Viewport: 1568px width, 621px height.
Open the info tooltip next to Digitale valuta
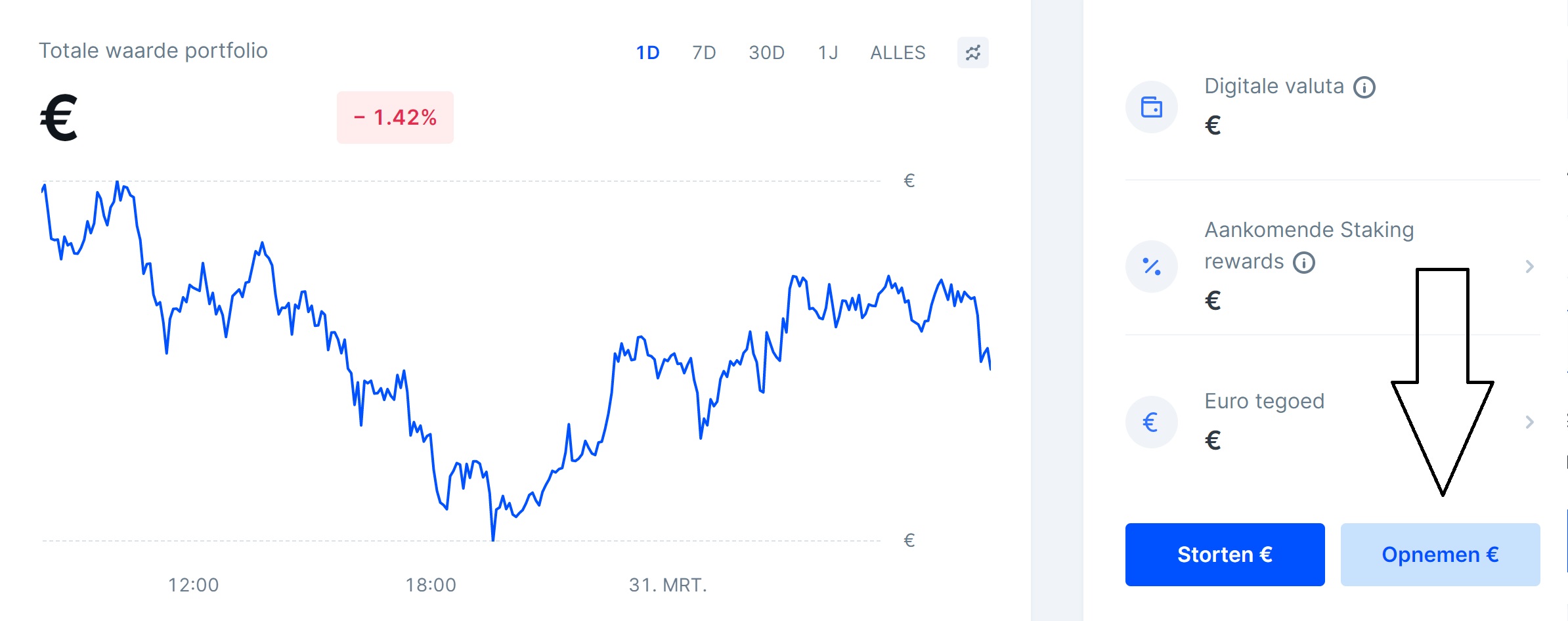1364,87
